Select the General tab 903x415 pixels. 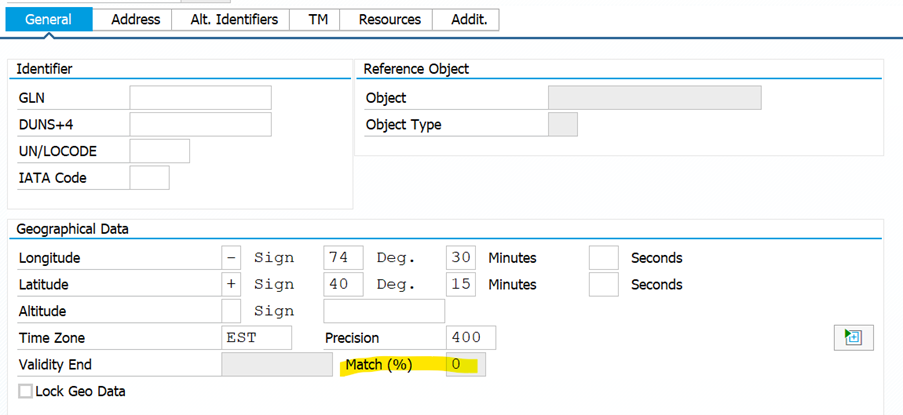(48, 19)
